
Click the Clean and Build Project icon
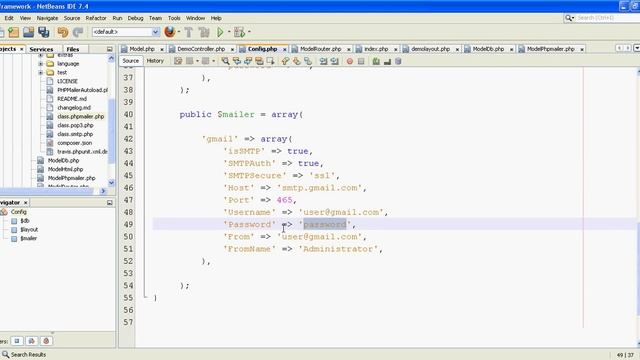click(x=204, y=32)
